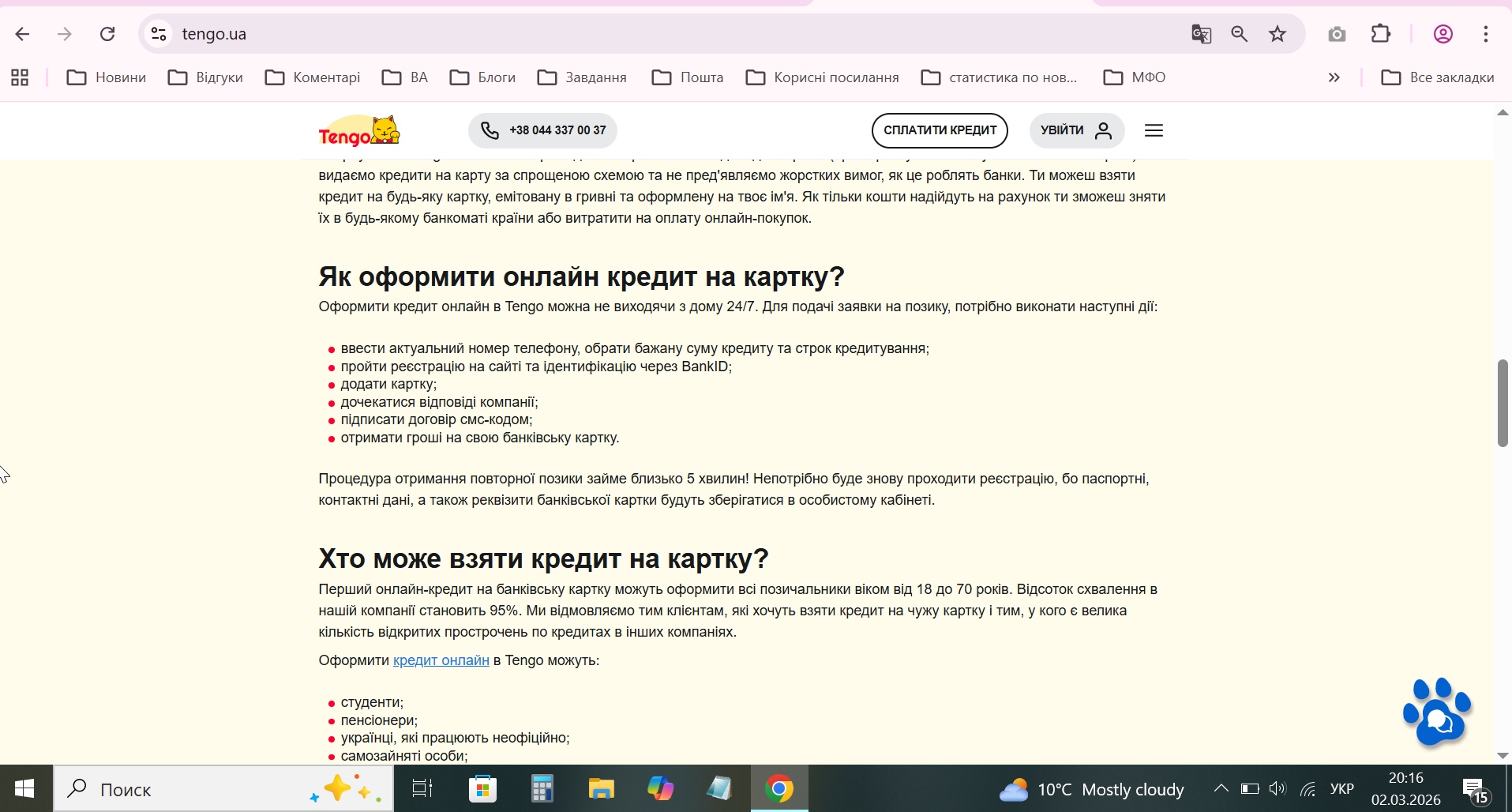Click the list item додати картку;
1512x812 pixels.
pyautogui.click(x=388, y=384)
